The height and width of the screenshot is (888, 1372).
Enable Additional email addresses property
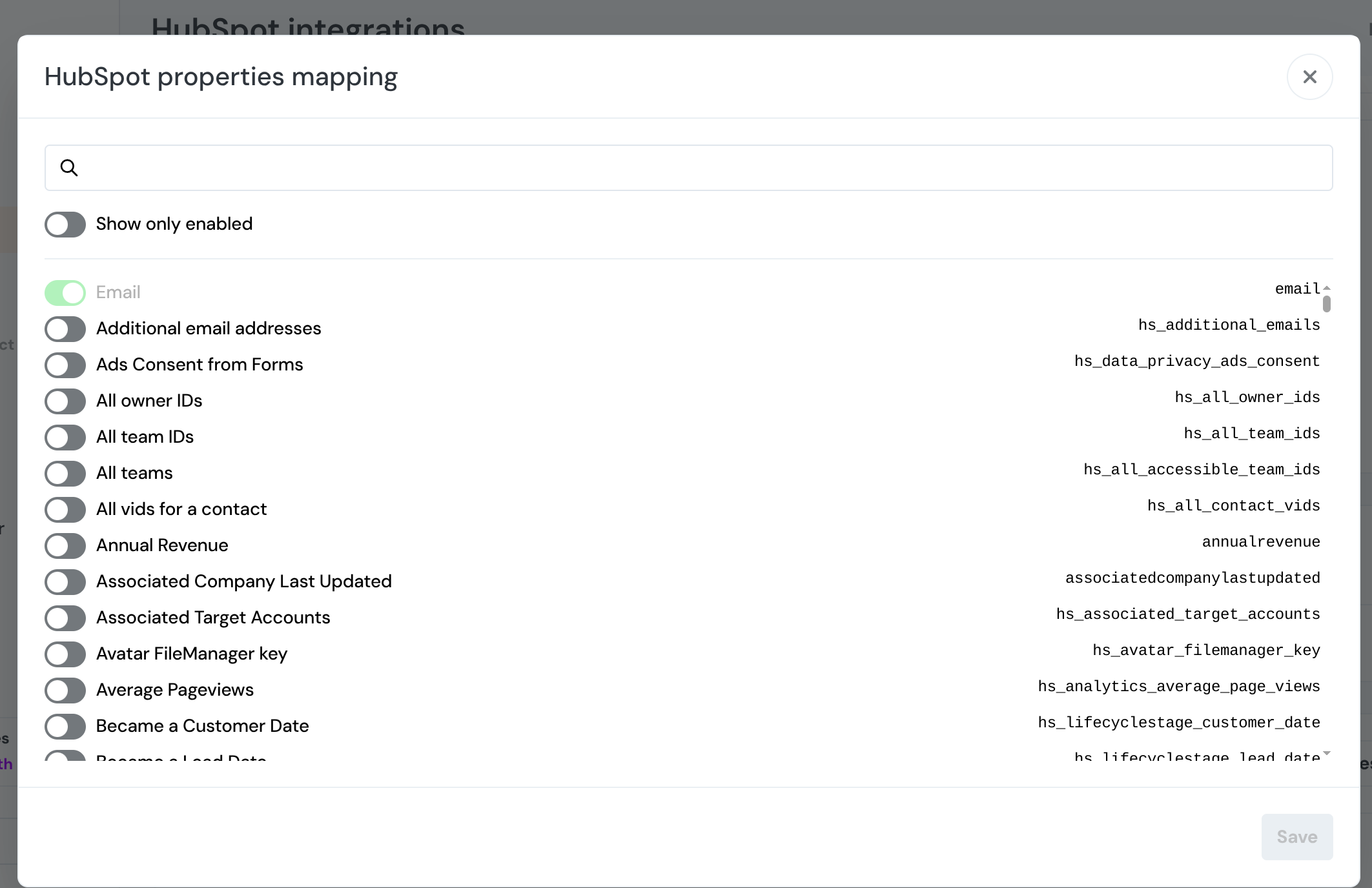[x=65, y=329]
